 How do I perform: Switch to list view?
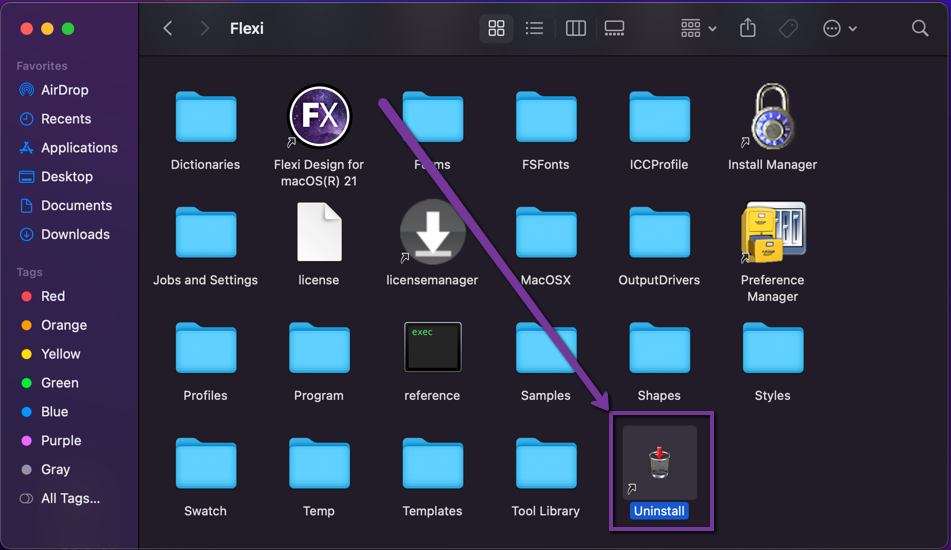pos(535,29)
